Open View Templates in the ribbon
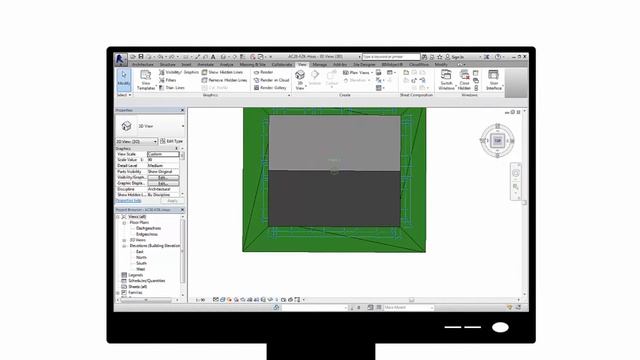640x360 pixels. (146, 80)
